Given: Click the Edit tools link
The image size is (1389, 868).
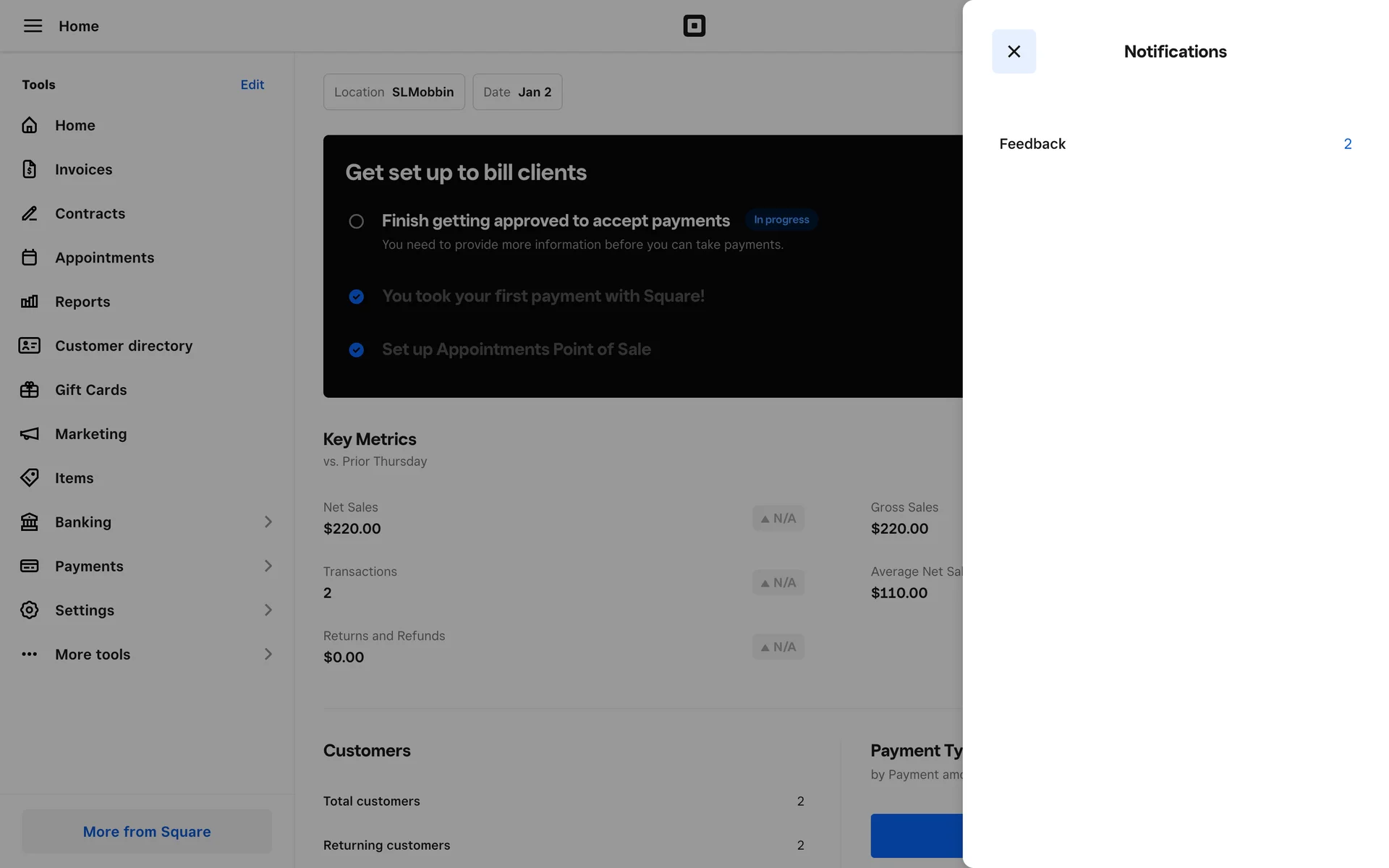Looking at the screenshot, I should click(x=252, y=85).
